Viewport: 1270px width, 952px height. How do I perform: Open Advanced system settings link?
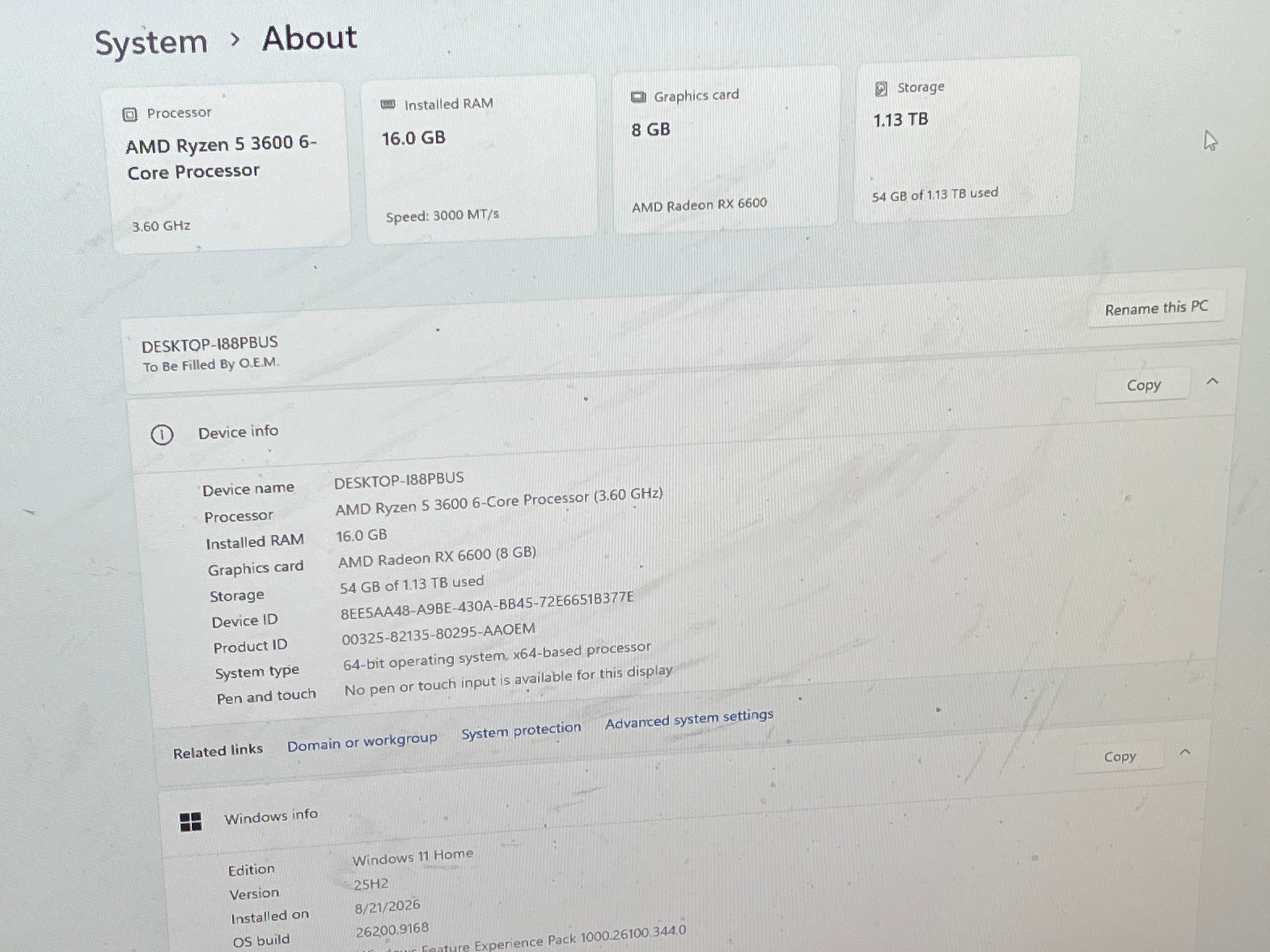click(x=689, y=719)
